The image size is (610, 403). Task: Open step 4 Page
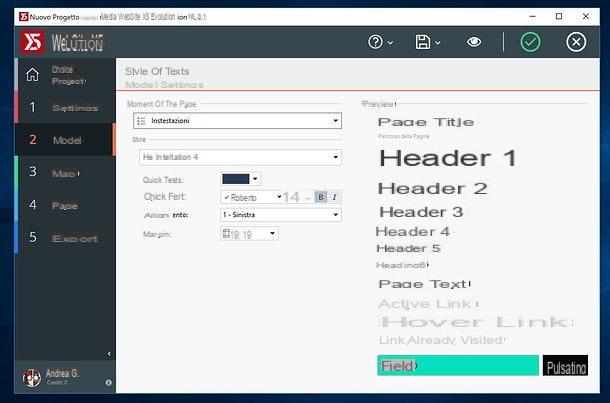[65, 205]
